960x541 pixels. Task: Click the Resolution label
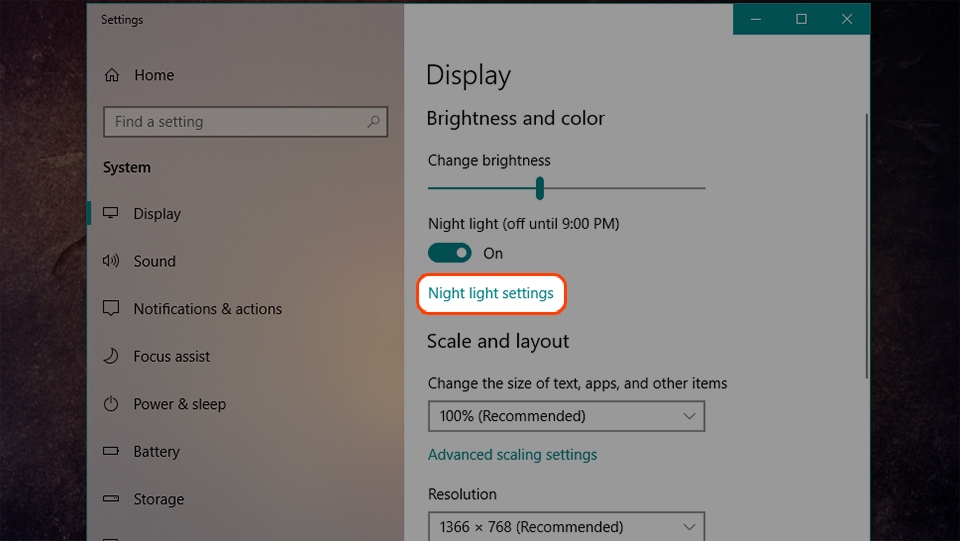462,494
